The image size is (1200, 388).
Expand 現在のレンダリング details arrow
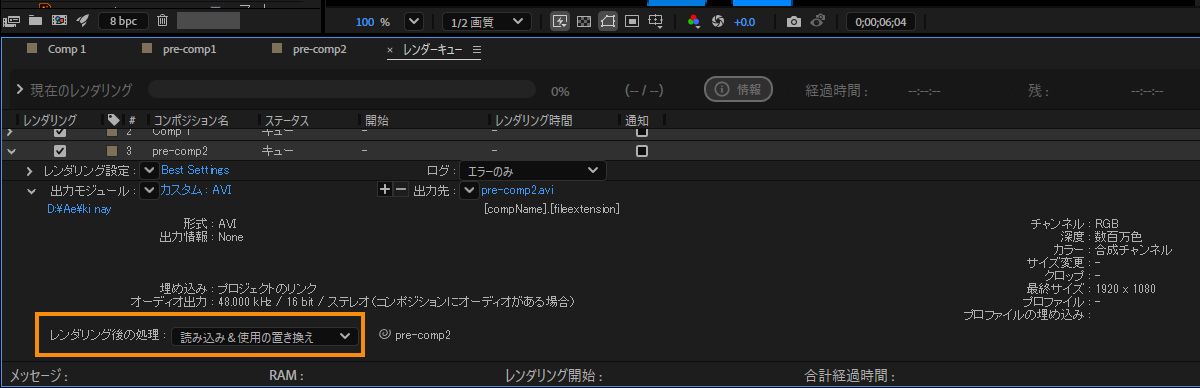coord(19,90)
